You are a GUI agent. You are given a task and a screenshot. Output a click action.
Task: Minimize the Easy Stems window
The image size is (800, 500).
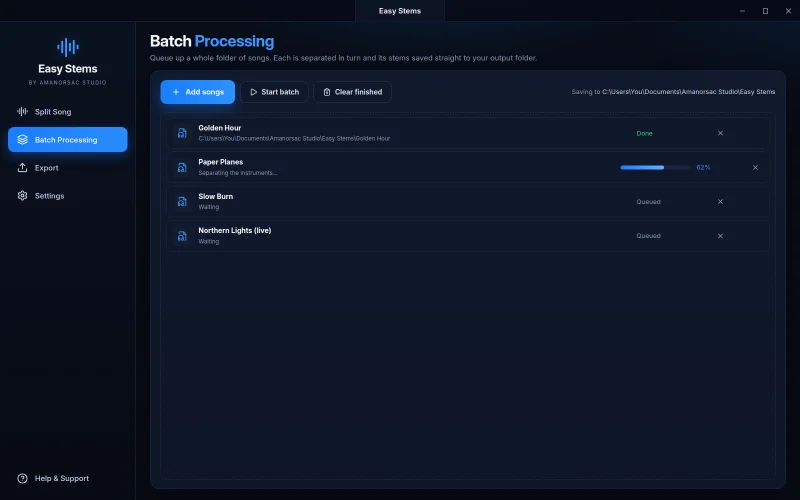pos(742,11)
